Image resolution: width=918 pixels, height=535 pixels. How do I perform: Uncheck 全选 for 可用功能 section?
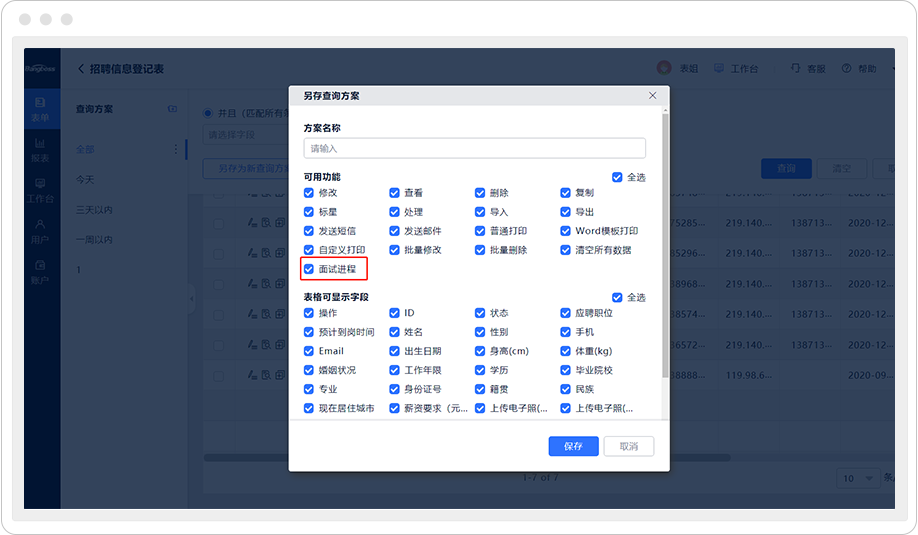point(617,177)
